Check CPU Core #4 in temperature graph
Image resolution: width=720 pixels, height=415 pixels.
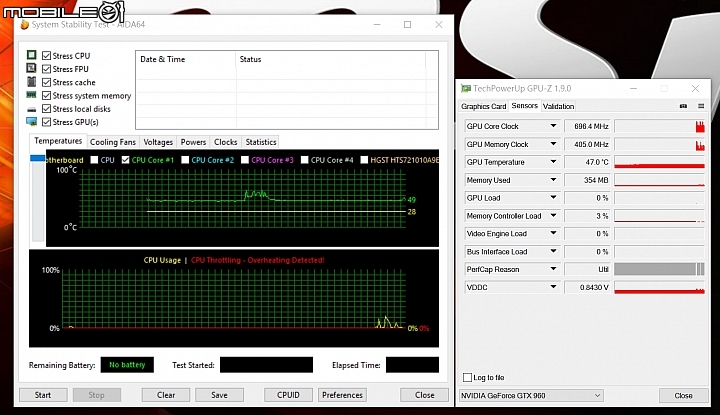click(x=304, y=160)
